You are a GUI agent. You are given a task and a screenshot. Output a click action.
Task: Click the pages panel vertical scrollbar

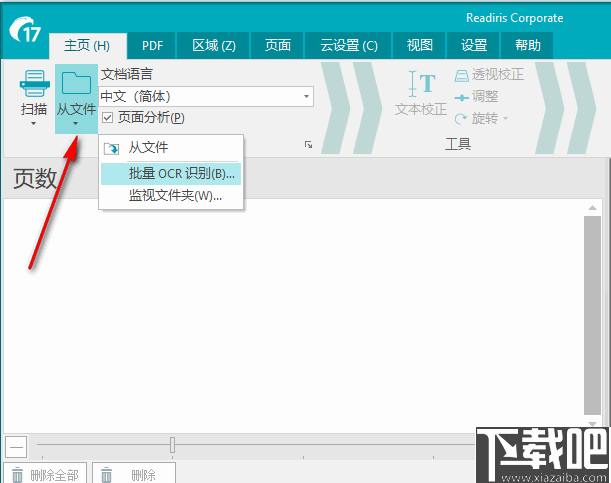coord(592,316)
